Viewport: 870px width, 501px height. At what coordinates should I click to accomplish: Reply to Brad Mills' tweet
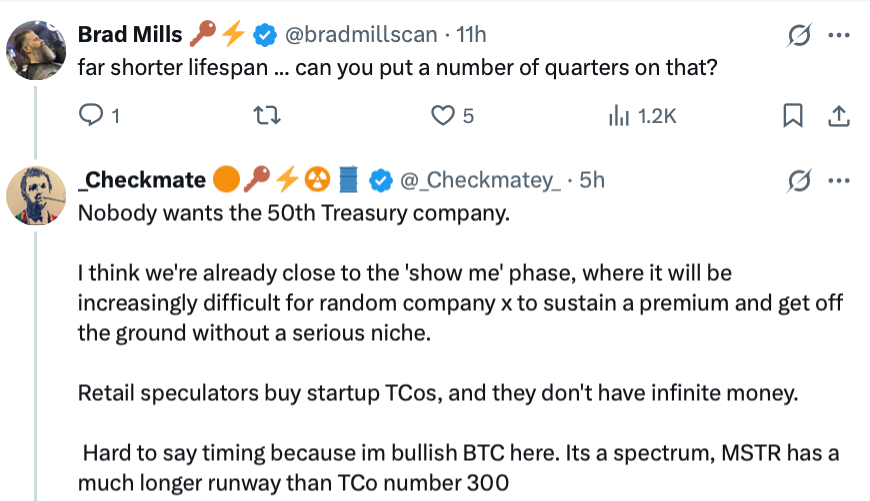pyautogui.click(x=91, y=116)
